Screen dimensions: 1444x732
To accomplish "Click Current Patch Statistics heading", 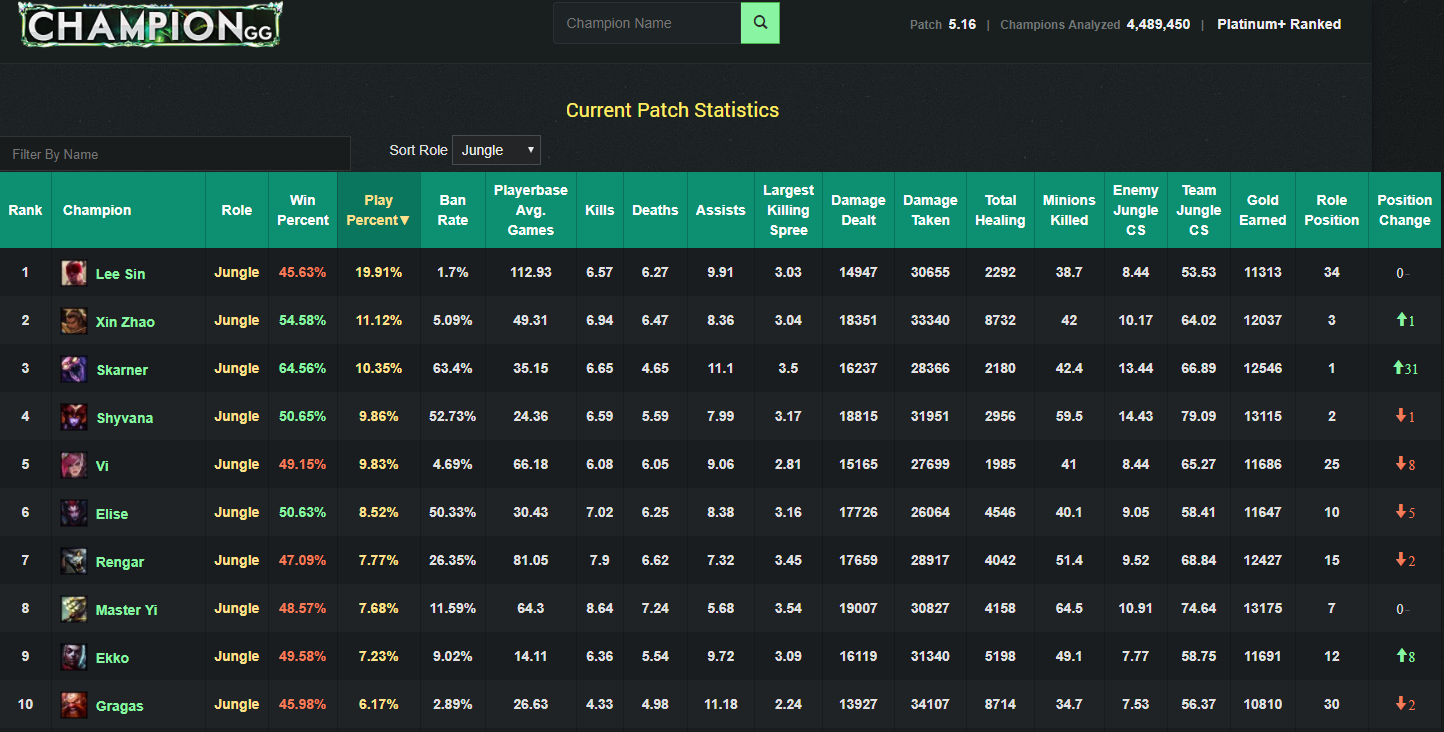I will (x=673, y=110).
